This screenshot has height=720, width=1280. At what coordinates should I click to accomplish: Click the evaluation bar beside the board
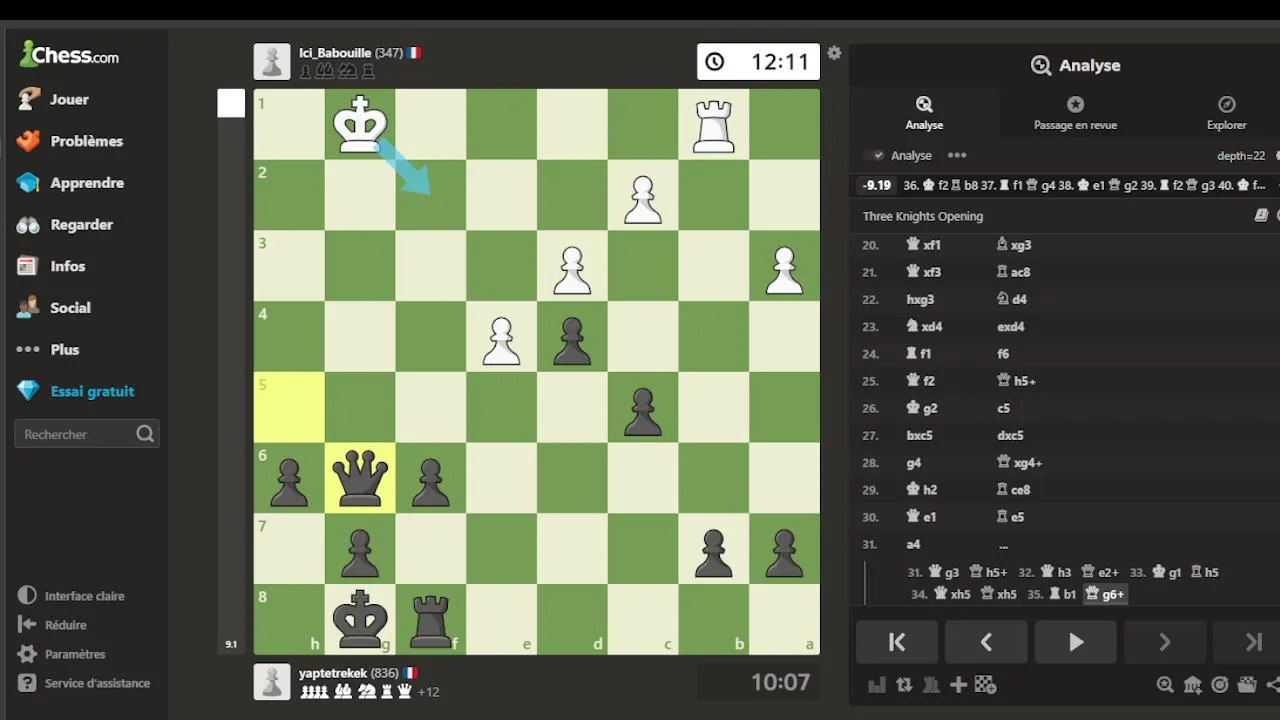pos(231,372)
